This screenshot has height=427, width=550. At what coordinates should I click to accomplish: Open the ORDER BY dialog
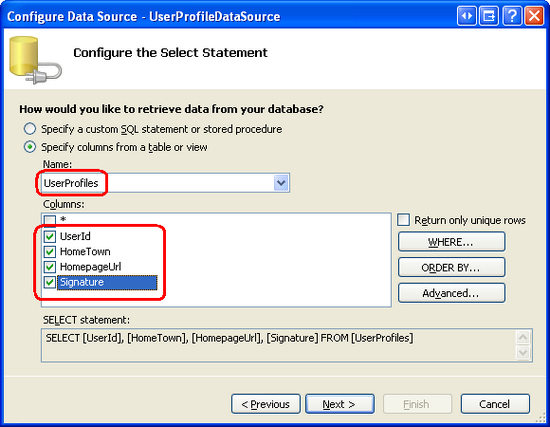click(x=451, y=267)
